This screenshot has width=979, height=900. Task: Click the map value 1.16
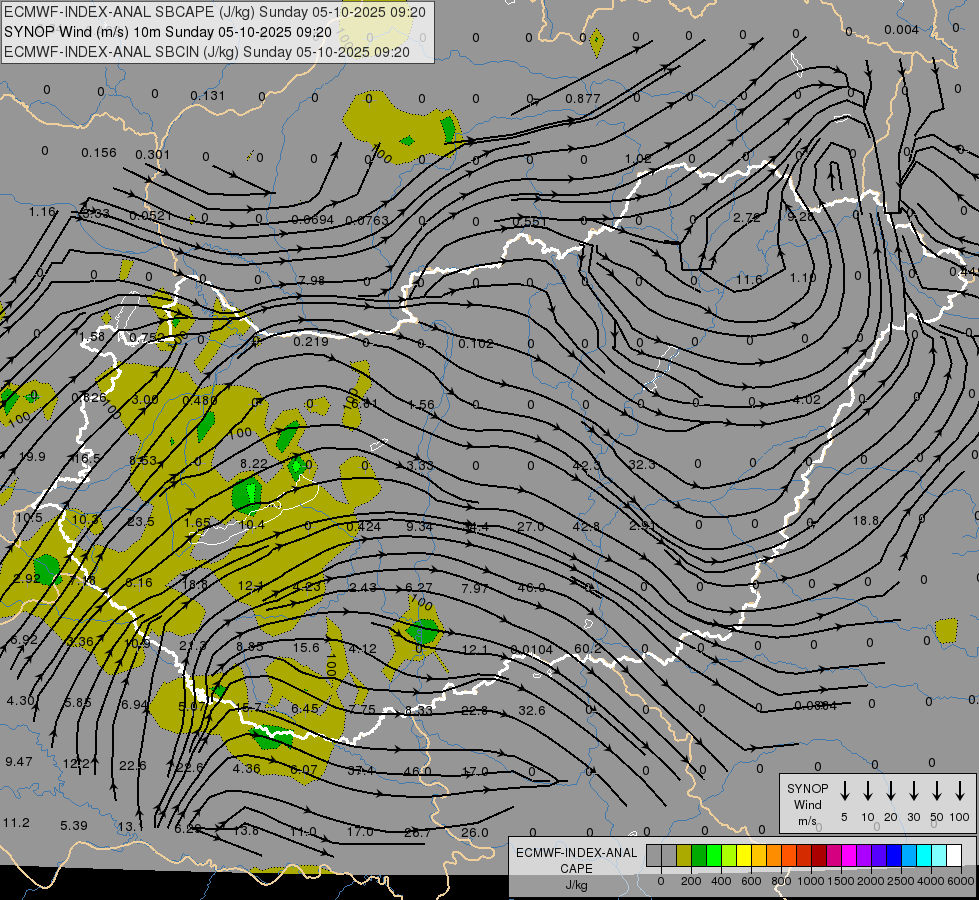42,212
